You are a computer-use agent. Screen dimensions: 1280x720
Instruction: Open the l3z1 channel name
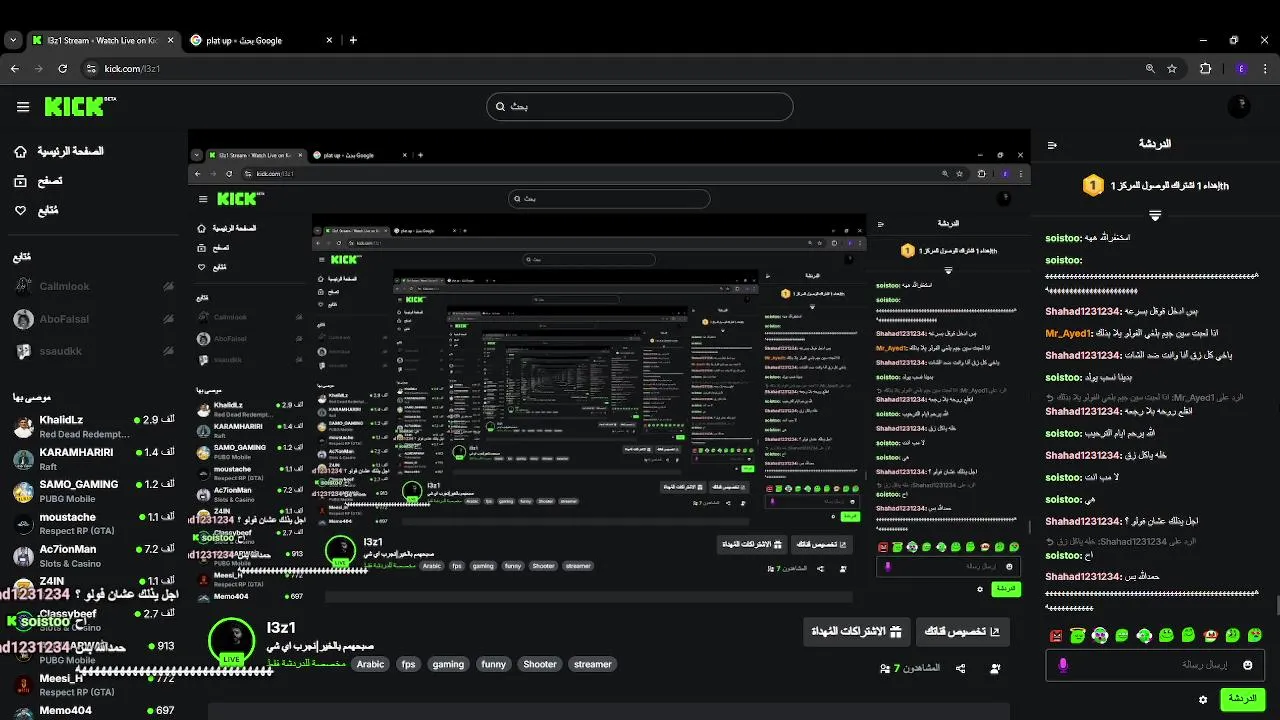281,627
